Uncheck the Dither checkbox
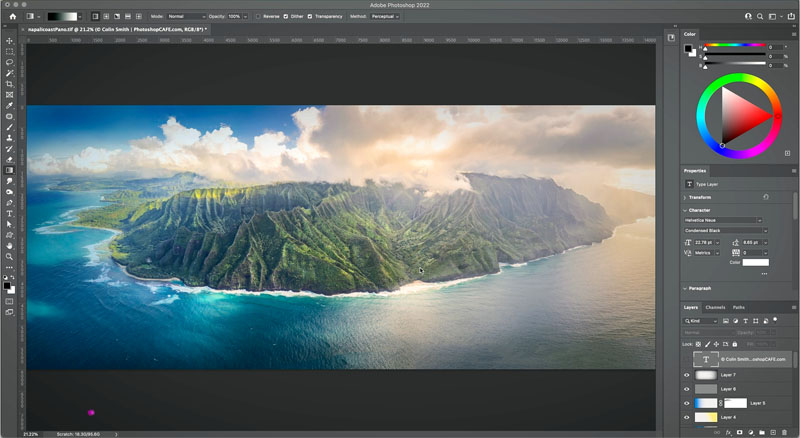Image resolution: width=800 pixels, height=438 pixels. tap(286, 16)
